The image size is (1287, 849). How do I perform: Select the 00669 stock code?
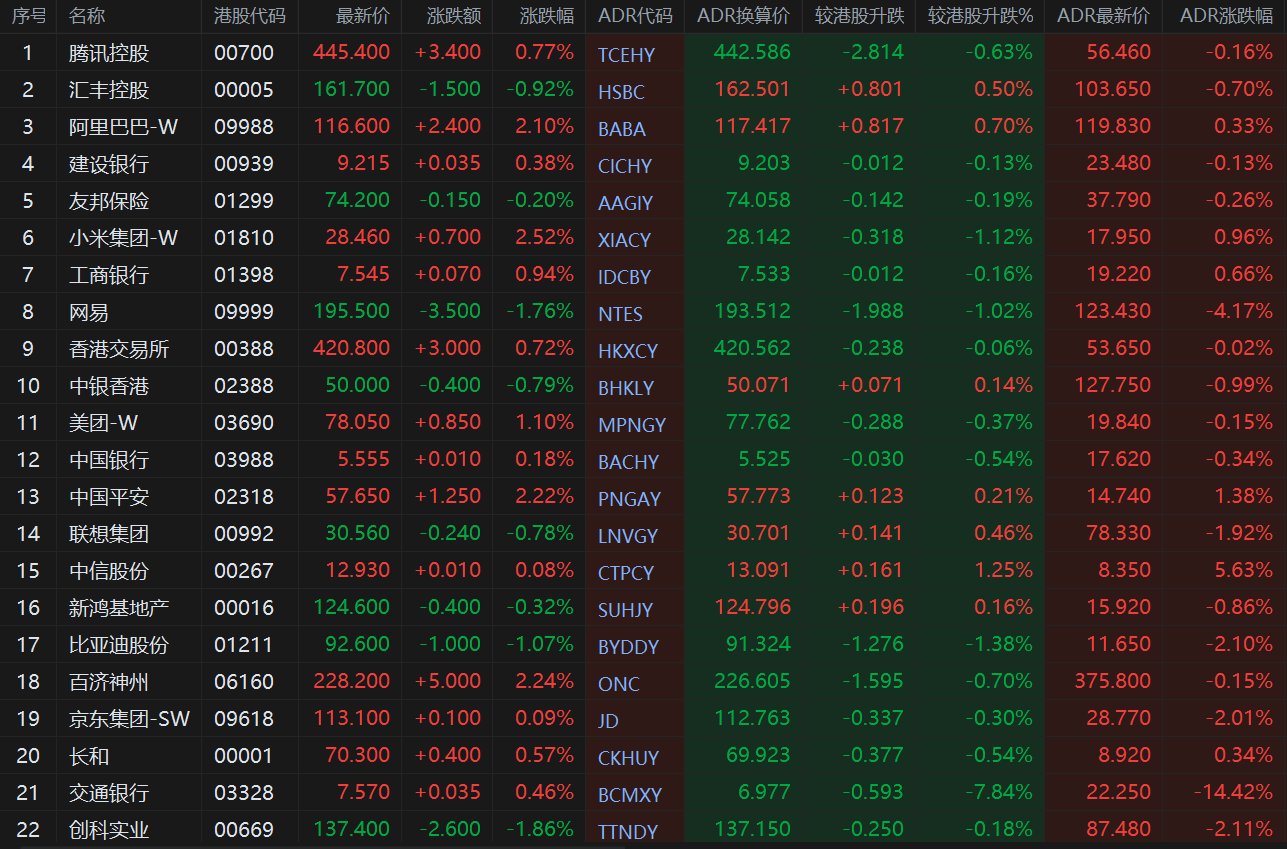coord(243,830)
